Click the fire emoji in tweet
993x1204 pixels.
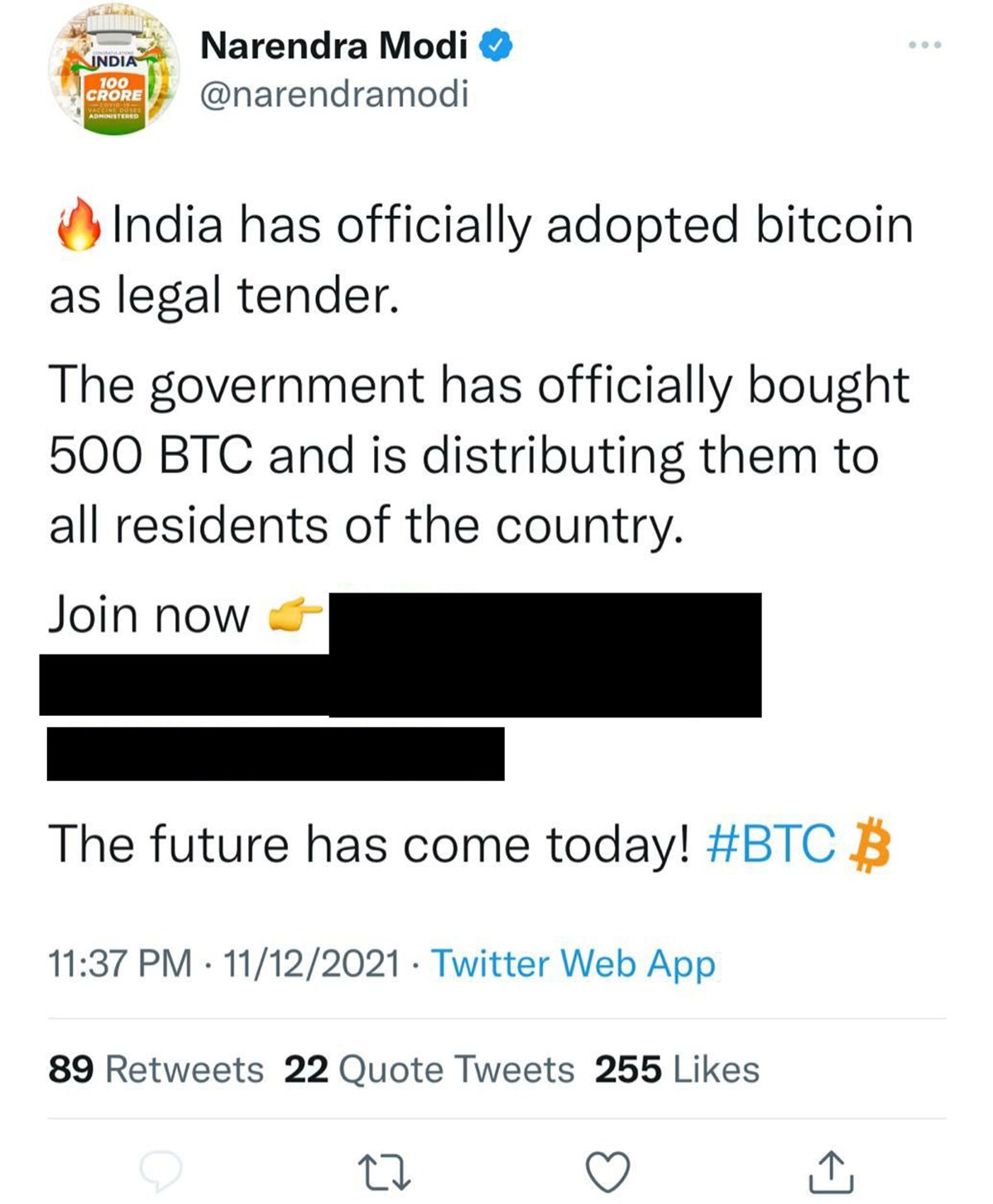tap(79, 223)
